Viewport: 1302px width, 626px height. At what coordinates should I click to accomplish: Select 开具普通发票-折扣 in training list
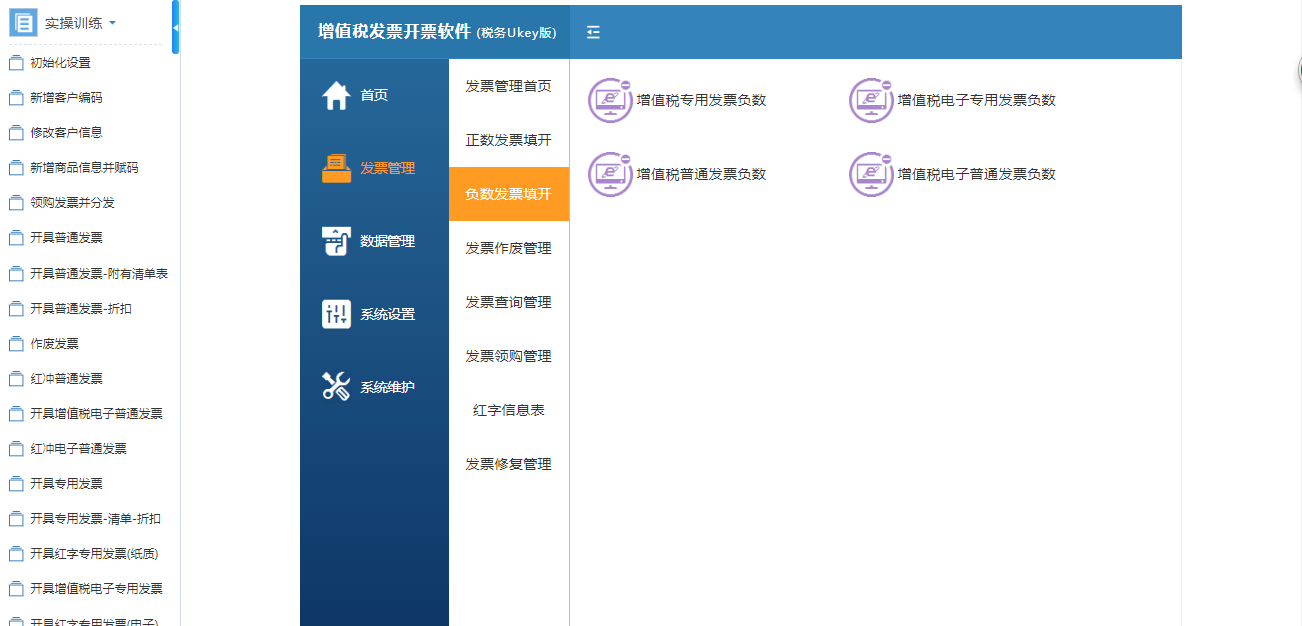click(81, 309)
